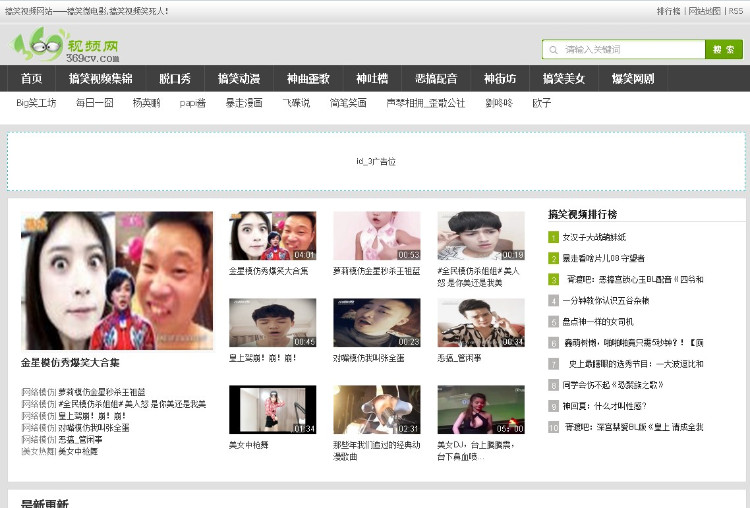Open rank 2 暴走看啥片儿08 守望者
This screenshot has width=750, height=508.
[603, 258]
